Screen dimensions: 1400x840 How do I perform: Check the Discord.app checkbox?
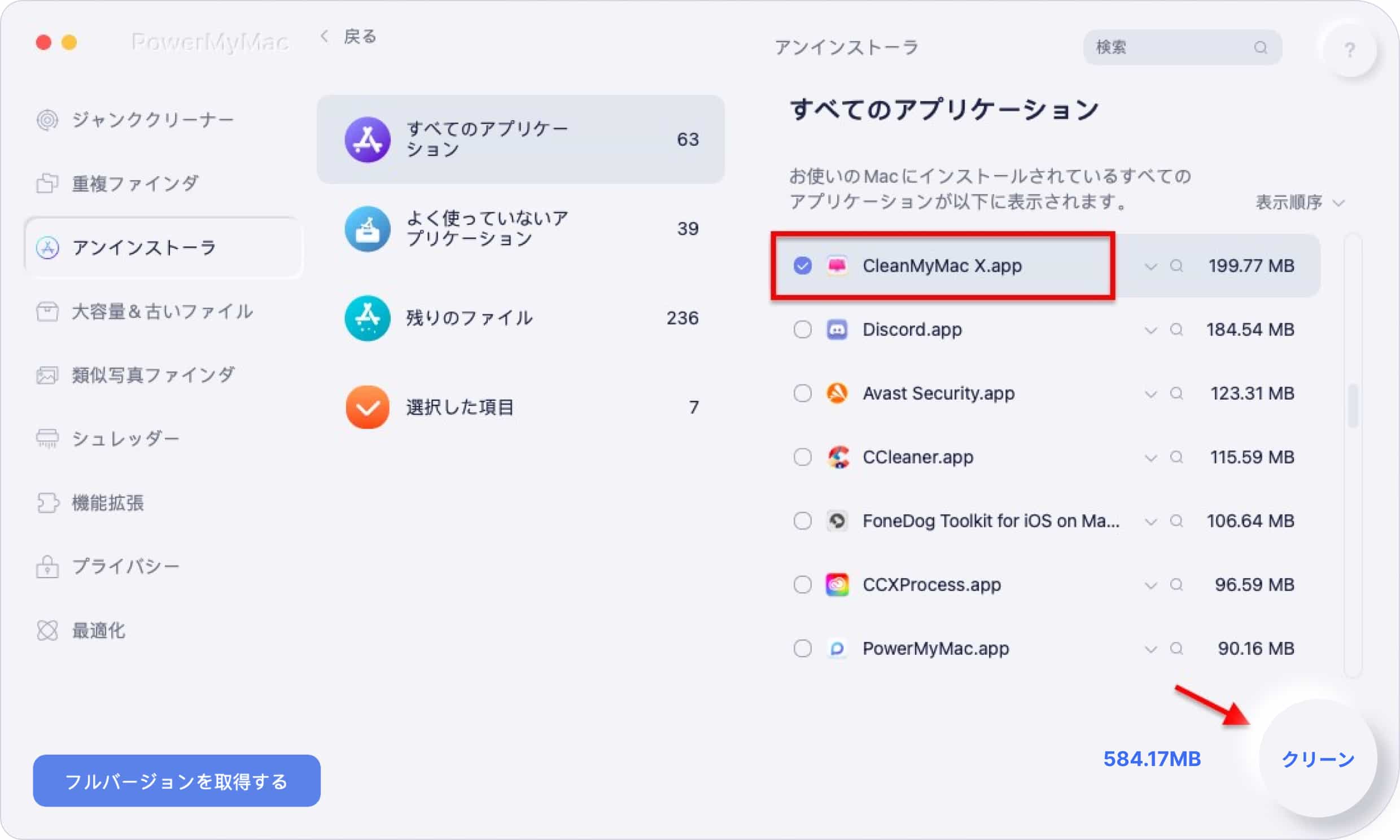802,330
